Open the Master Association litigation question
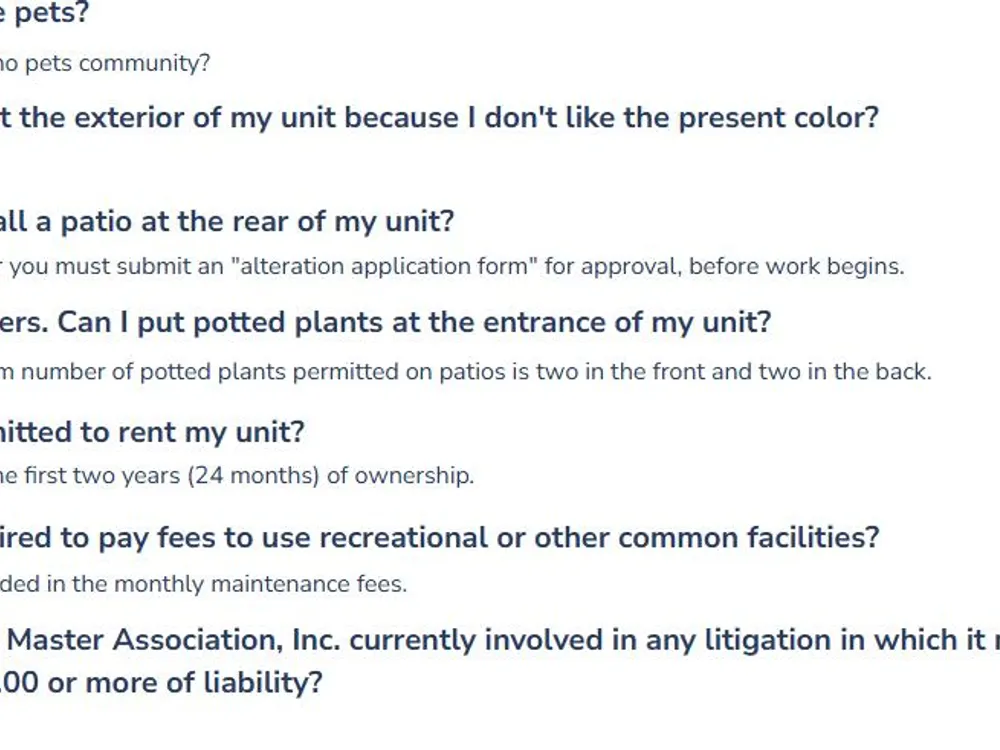 [500, 661]
